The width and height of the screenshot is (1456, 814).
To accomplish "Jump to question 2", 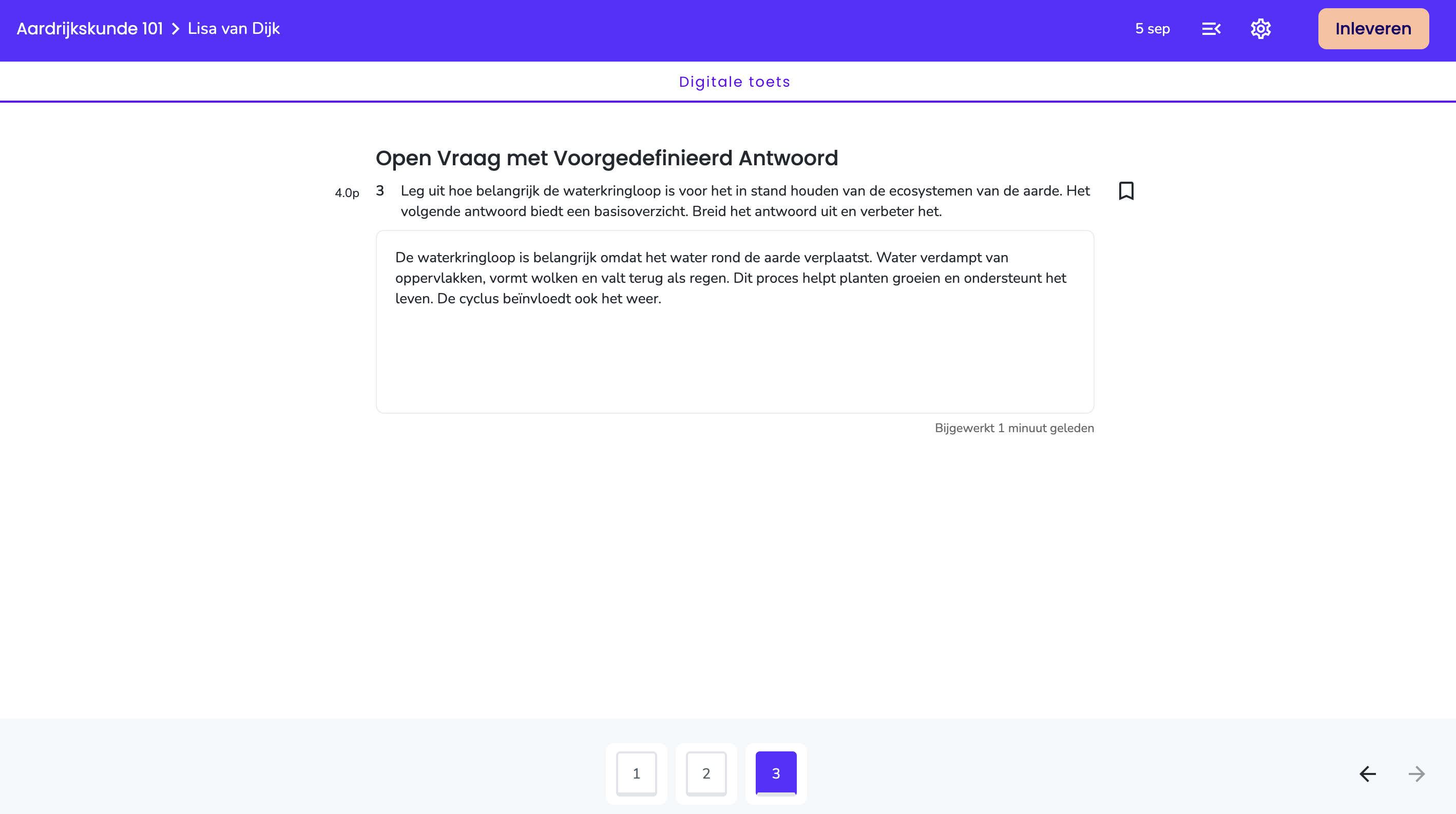I will (x=706, y=773).
